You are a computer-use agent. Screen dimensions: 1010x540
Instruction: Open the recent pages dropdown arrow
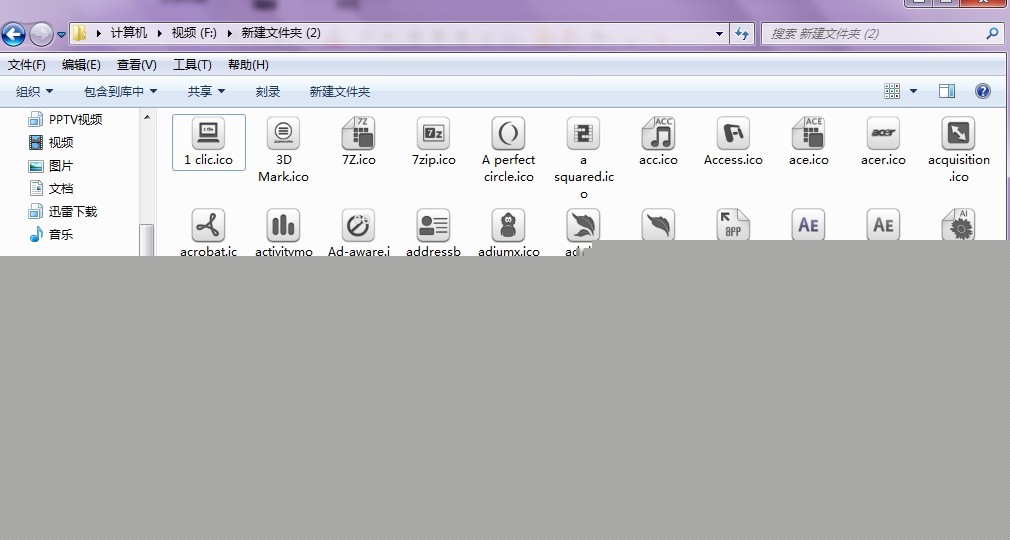61,34
